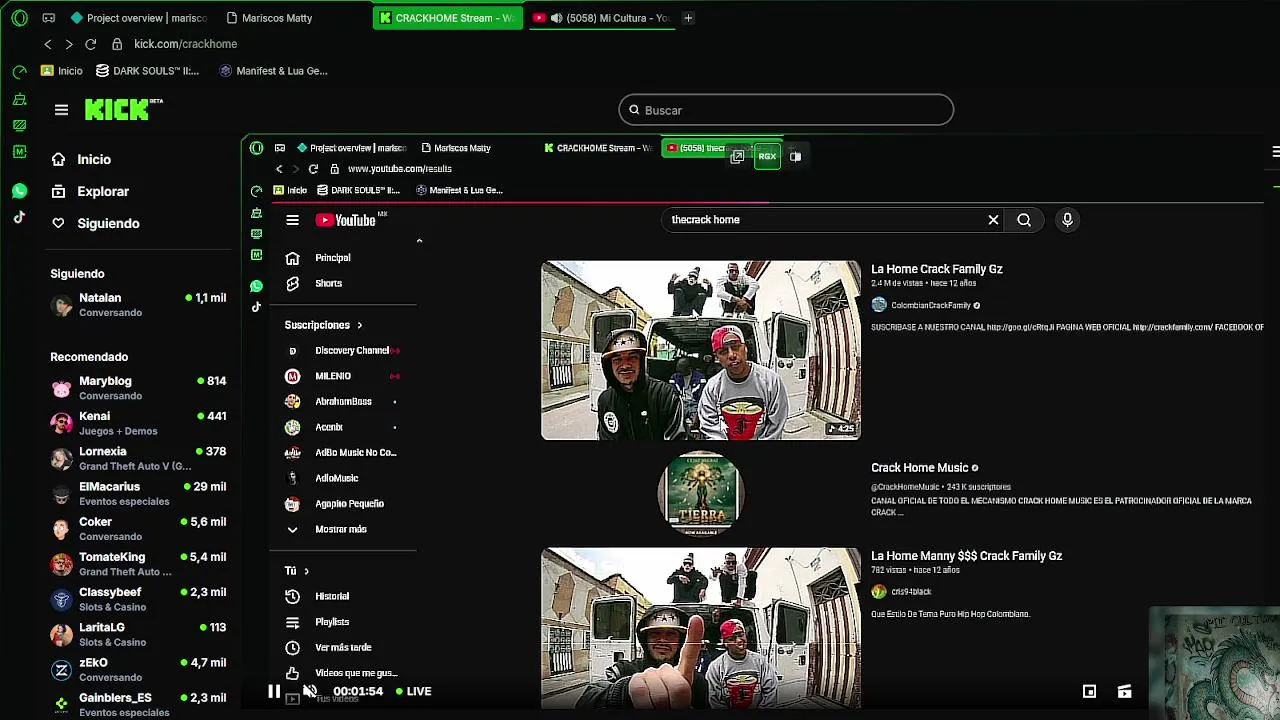
Task: Click the YouTube logo in the stream
Action: tap(346, 220)
